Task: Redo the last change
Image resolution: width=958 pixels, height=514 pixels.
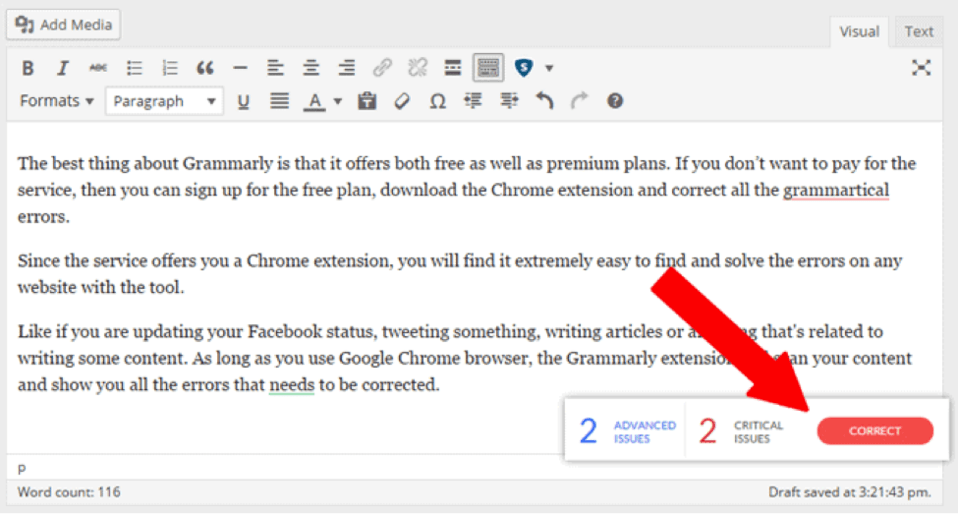Action: [579, 101]
